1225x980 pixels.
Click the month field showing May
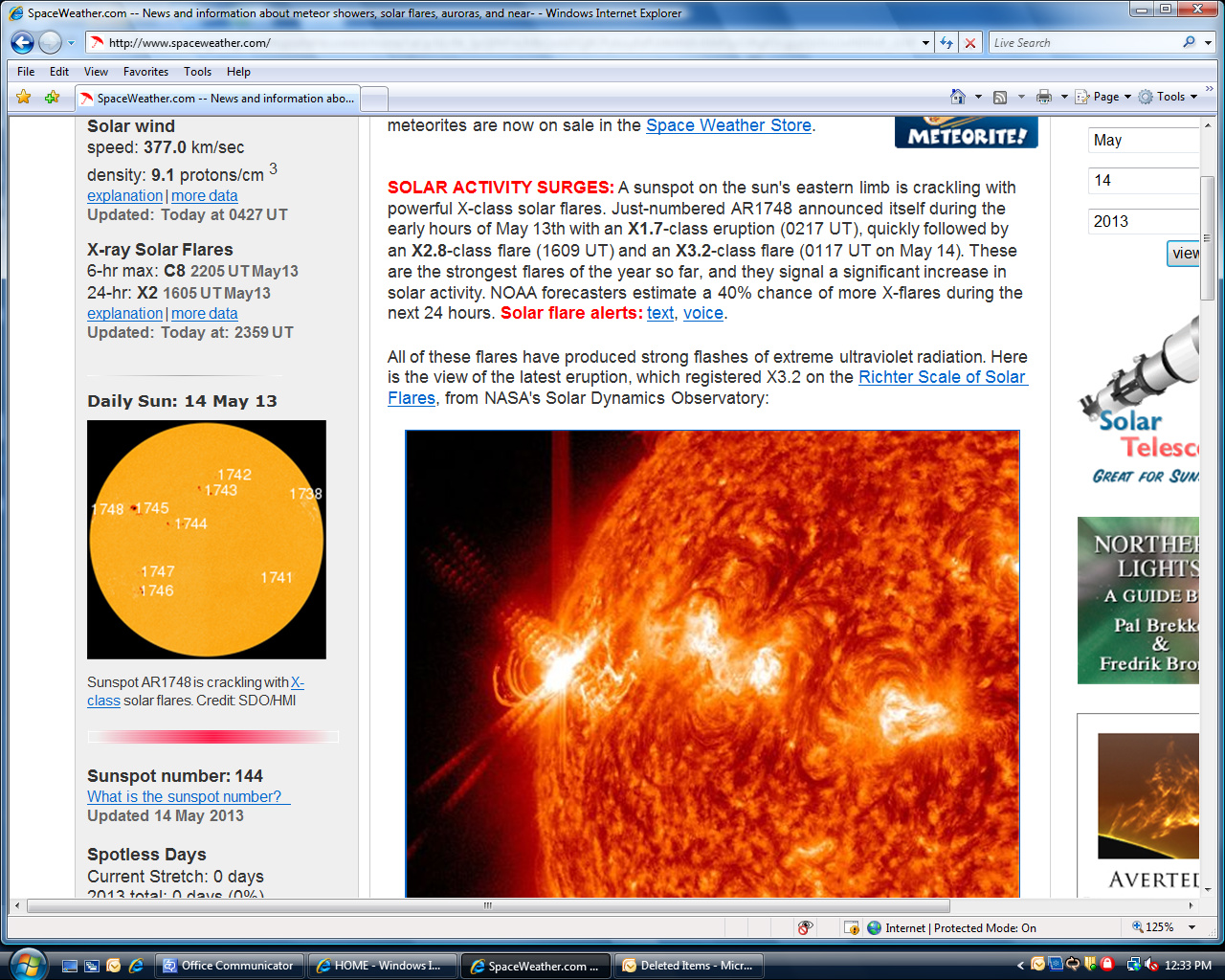pyautogui.click(x=1144, y=140)
